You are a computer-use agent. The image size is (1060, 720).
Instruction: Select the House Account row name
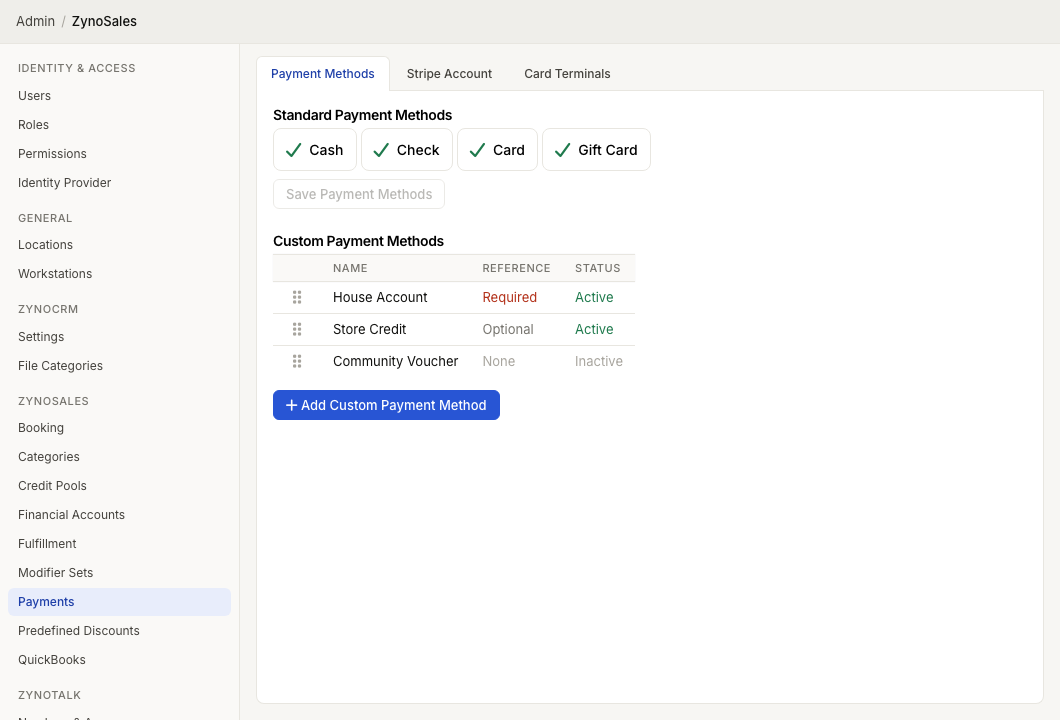click(380, 297)
